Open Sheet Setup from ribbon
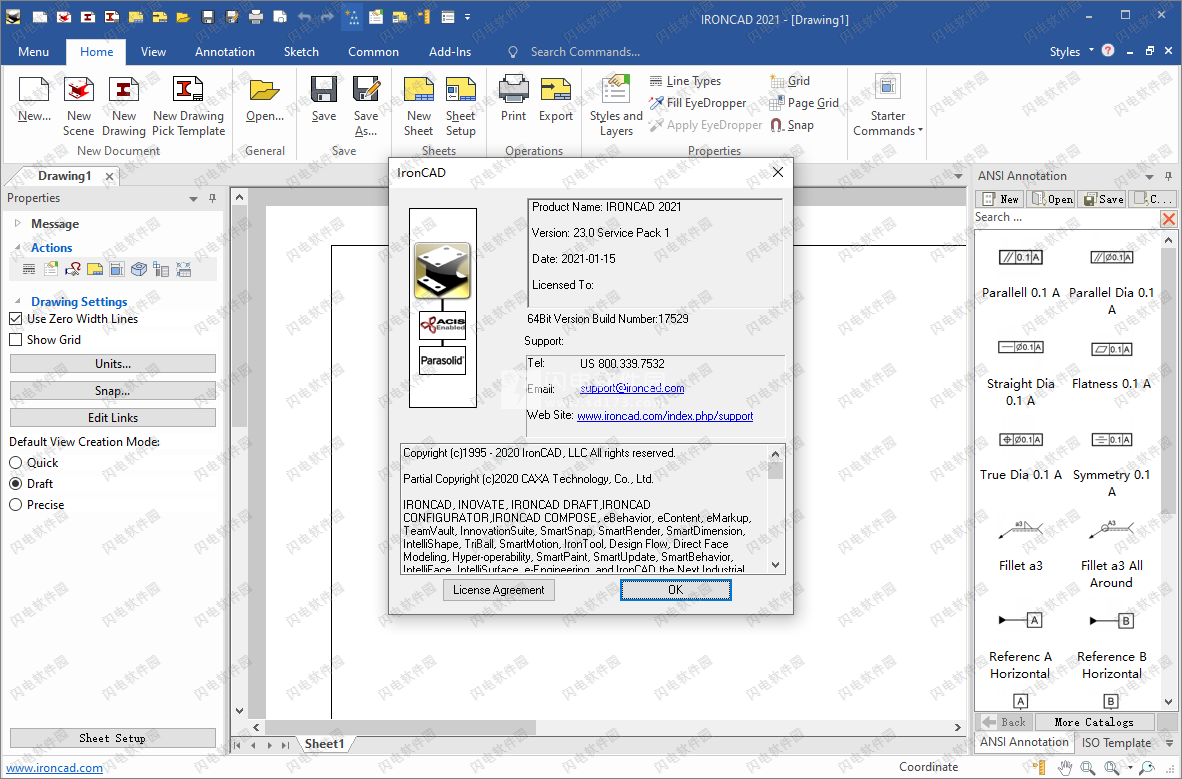1182x779 pixels. 461,106
